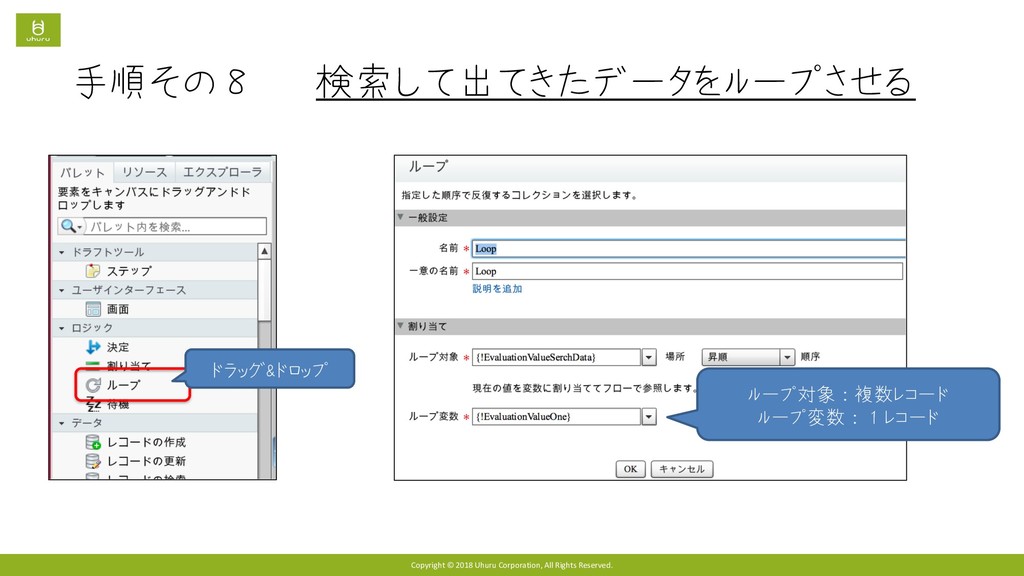This screenshot has height=576, width=1024.
Task: Open the パレット tab
Action: (x=82, y=172)
